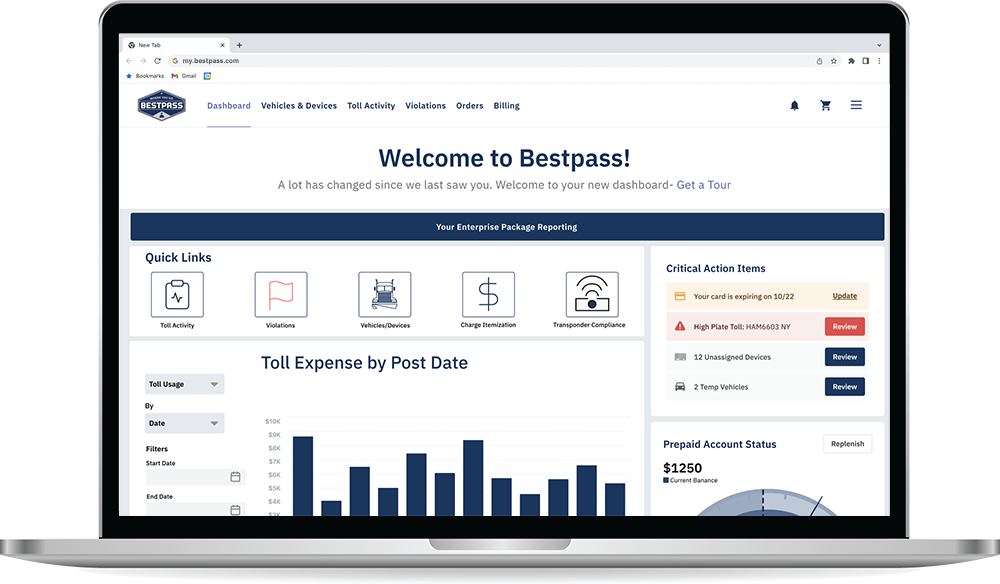The width and height of the screenshot is (1000, 584).
Task: Open the Toll Activity quick link icon
Action: click(177, 295)
